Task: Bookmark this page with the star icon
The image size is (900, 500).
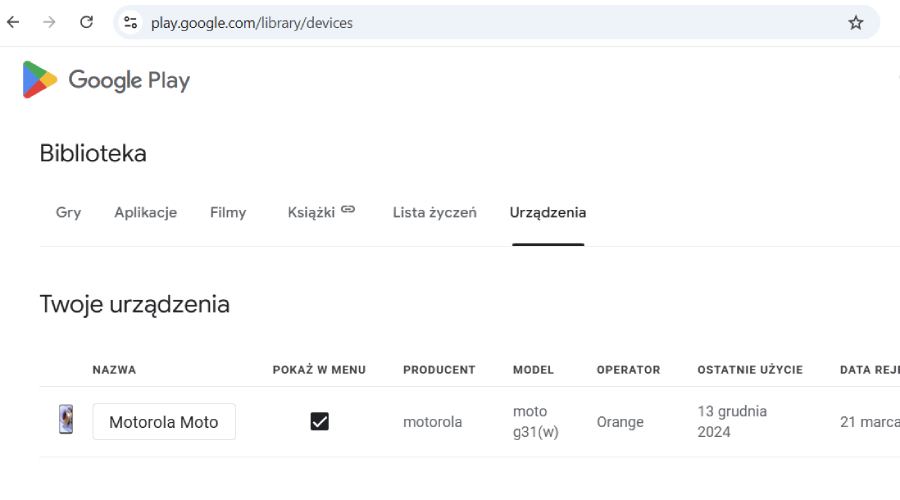Action: coord(855,22)
